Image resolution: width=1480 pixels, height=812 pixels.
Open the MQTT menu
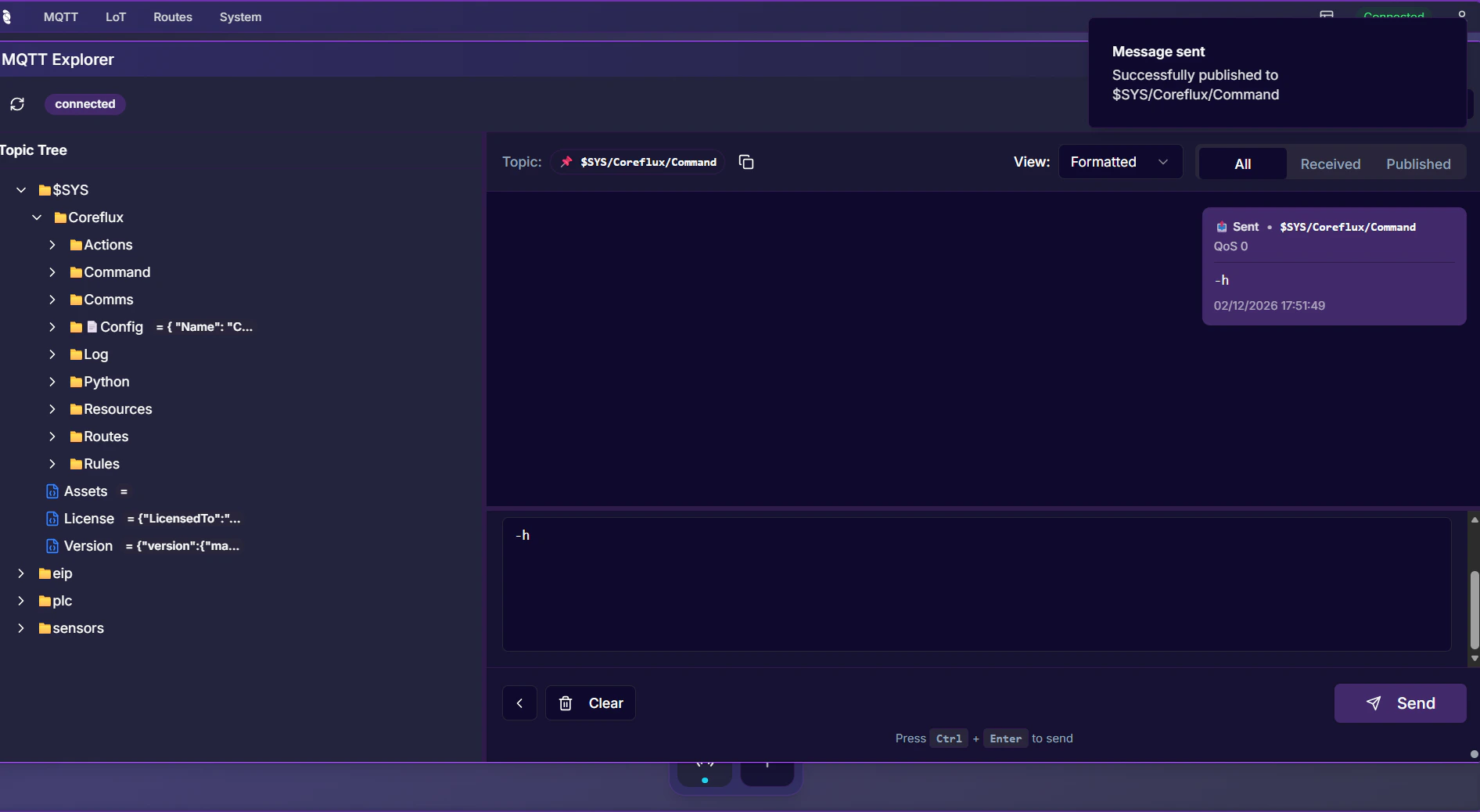click(x=61, y=17)
